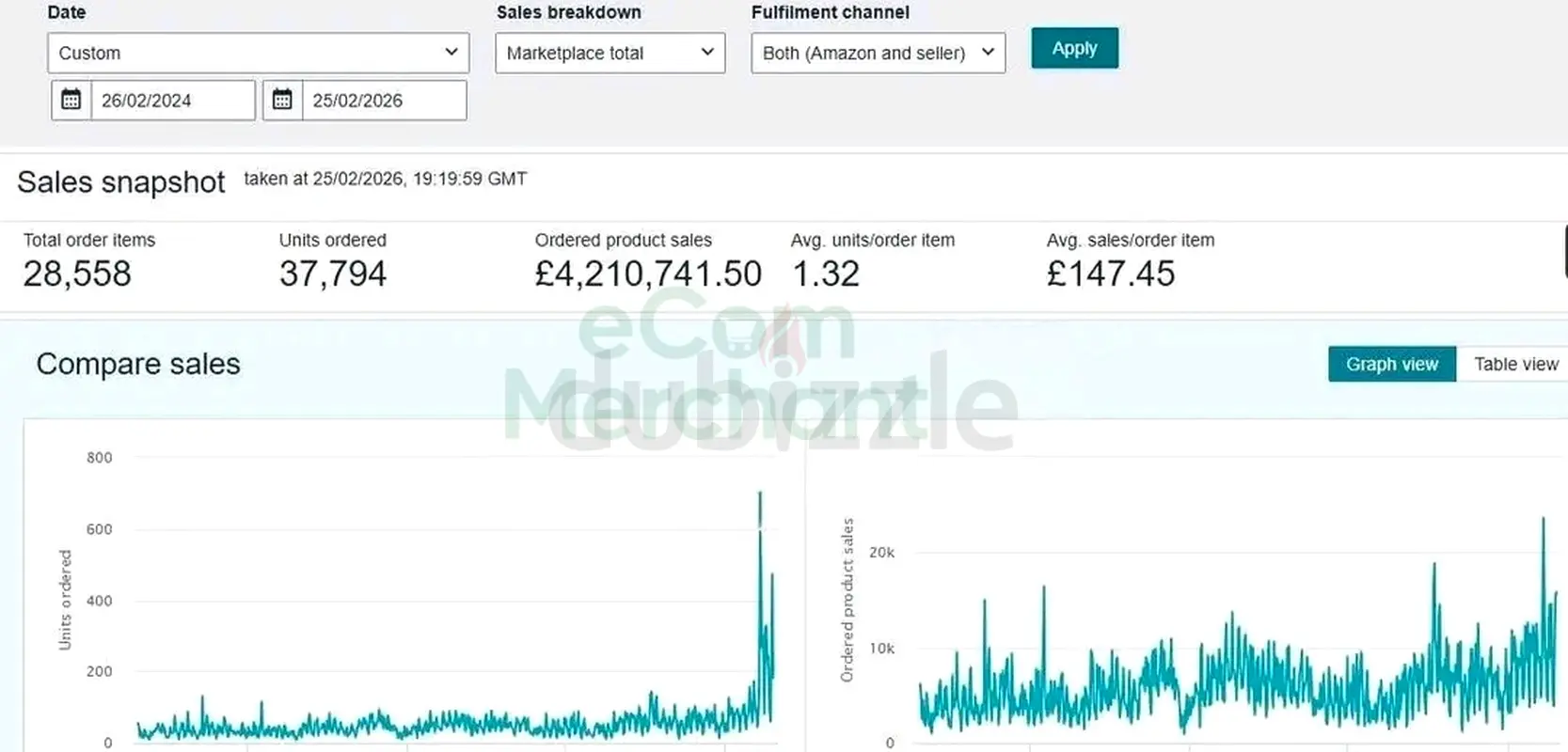Screen dimensions: 1568x752
Task: Open the Sales breakdown Marketplace total dropdown
Action: coord(610,54)
